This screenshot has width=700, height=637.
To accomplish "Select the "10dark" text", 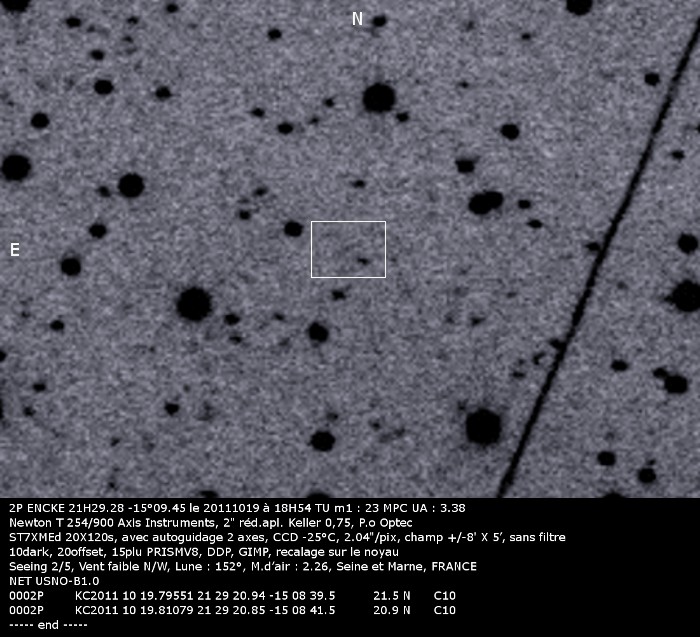I will [x=29, y=552].
